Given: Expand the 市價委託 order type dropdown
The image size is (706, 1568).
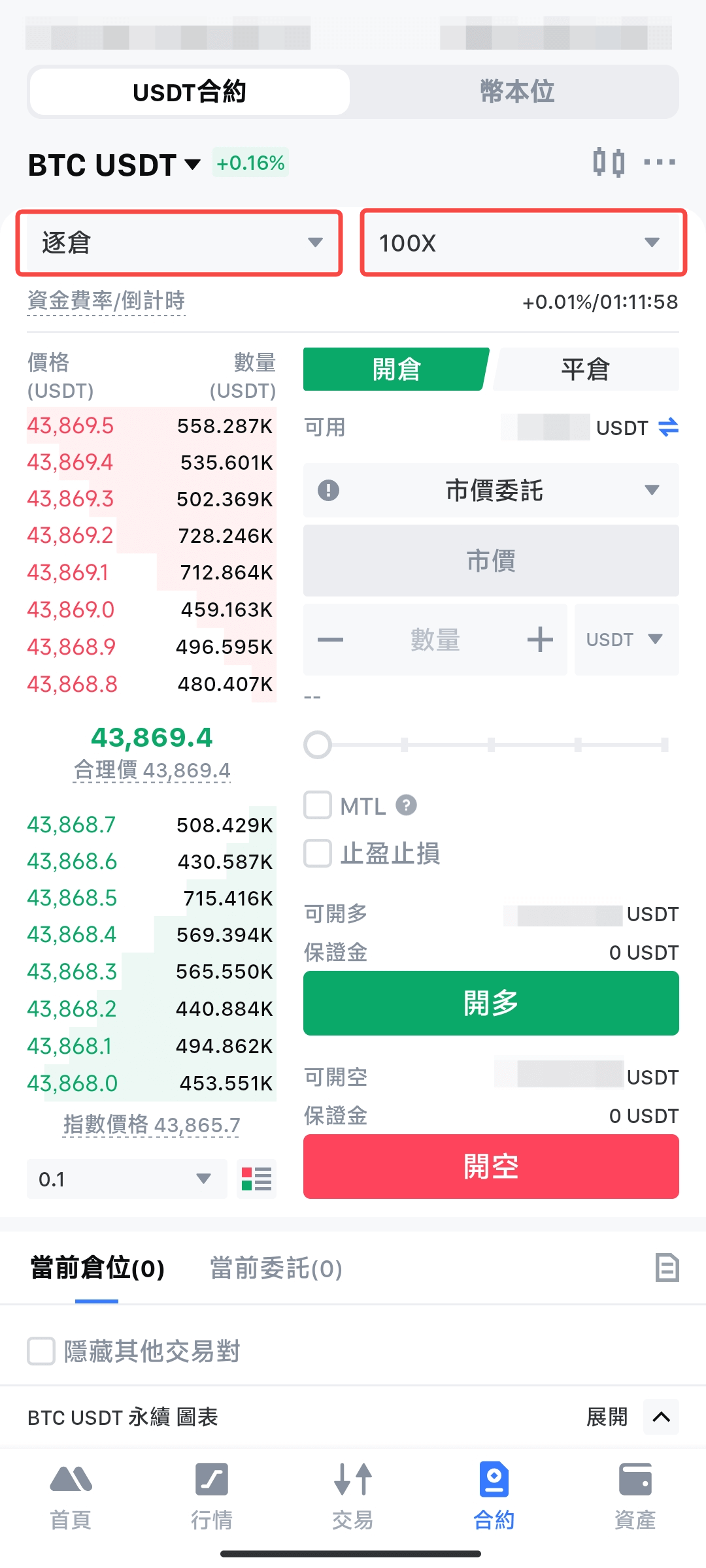Looking at the screenshot, I should click(x=492, y=490).
